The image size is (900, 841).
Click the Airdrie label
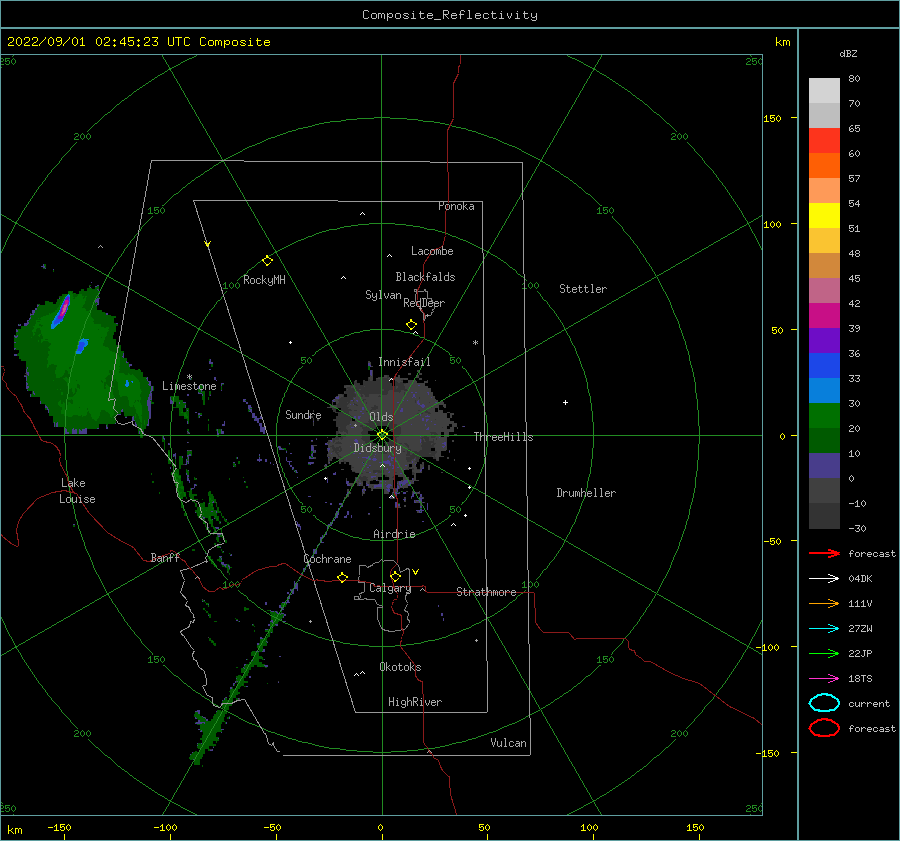(394, 534)
